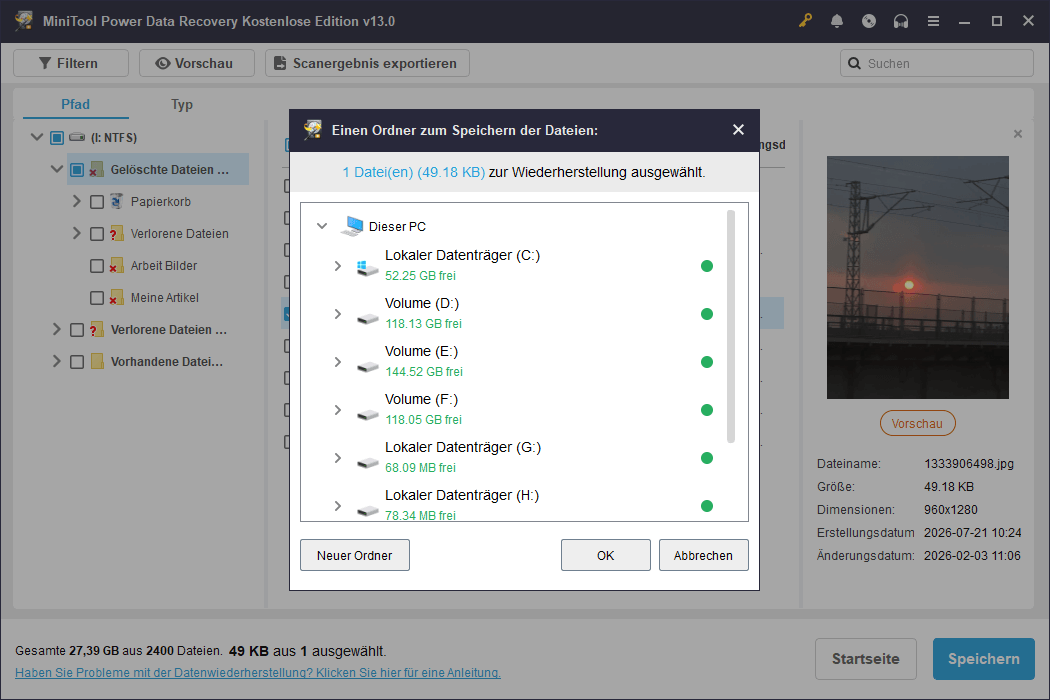1050x700 pixels.
Task: Click the Vorschau toolbar button
Action: pos(197,63)
